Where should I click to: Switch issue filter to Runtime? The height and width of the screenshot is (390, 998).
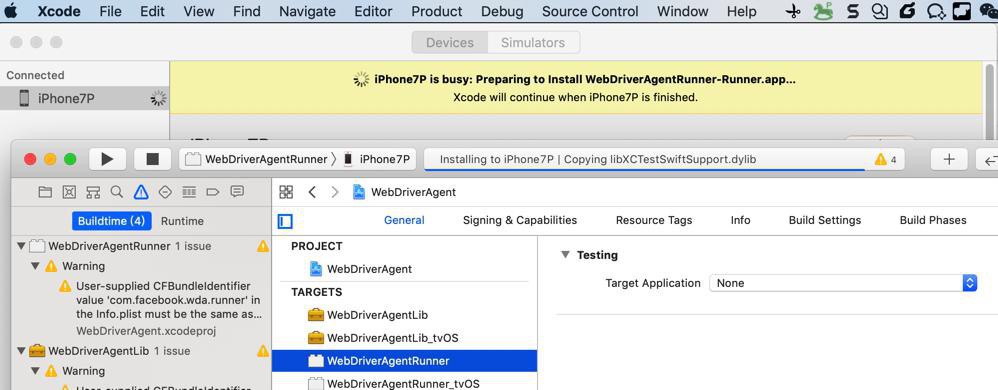pos(182,221)
